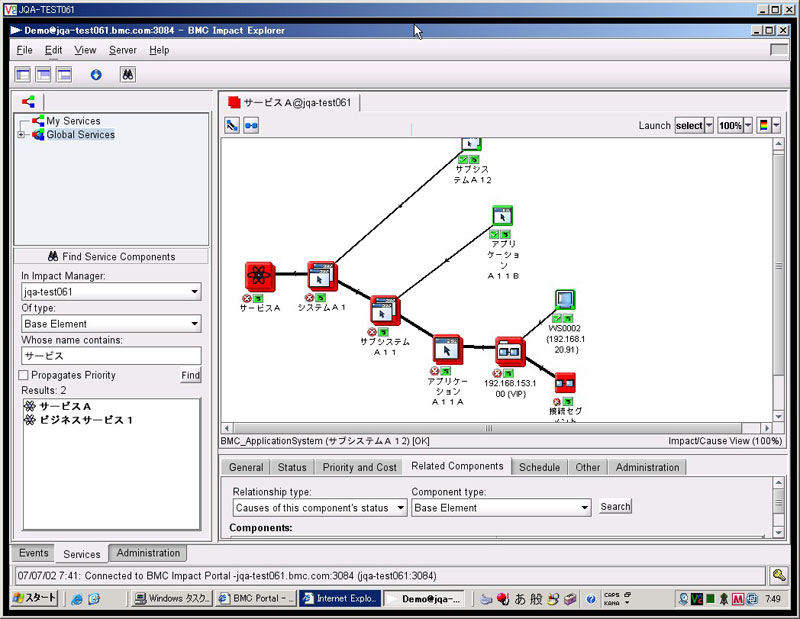
Task: Select the サービスA search result
Action: (x=65, y=407)
